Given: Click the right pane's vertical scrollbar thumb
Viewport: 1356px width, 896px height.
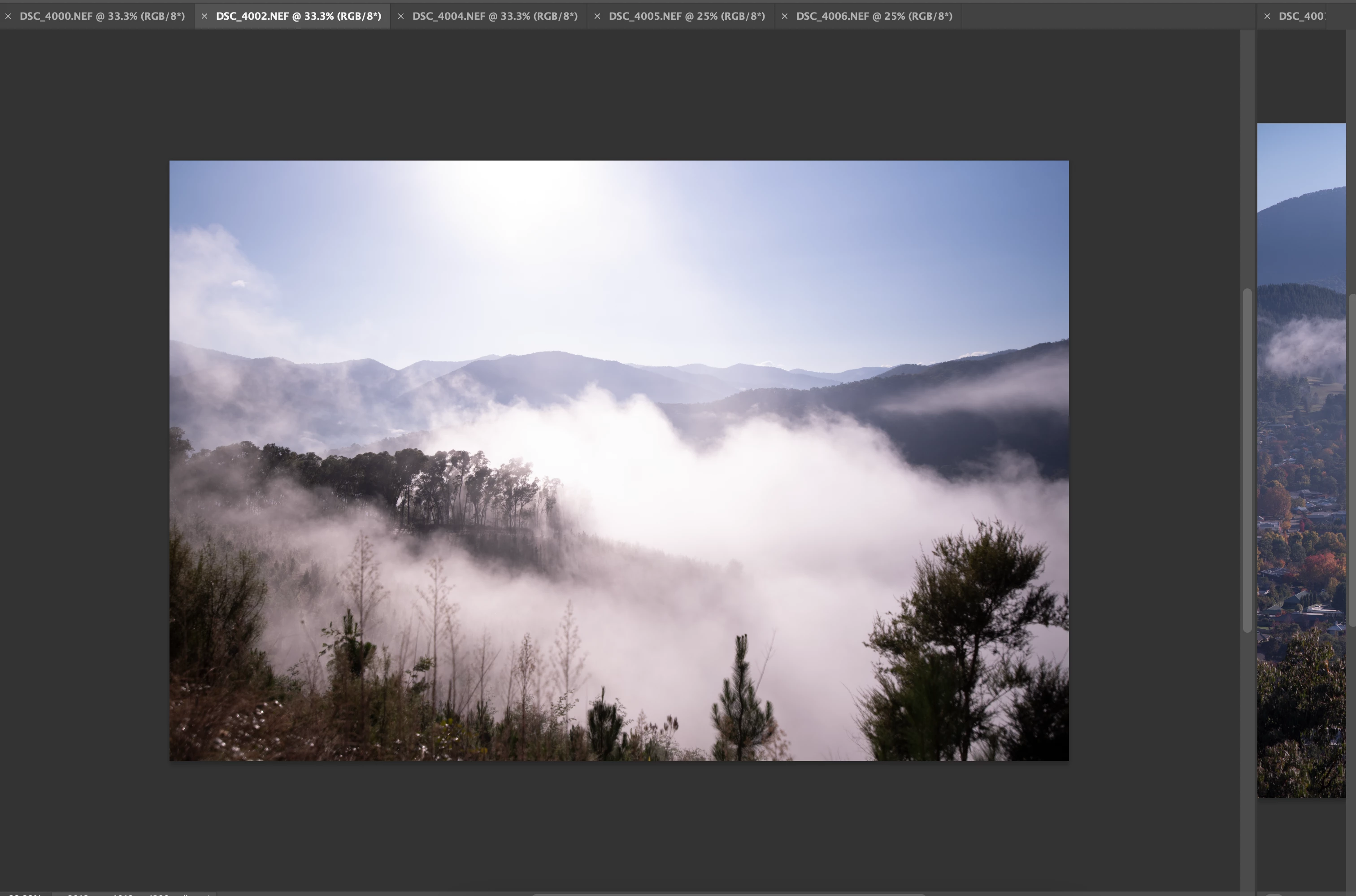Looking at the screenshot, I should pyautogui.click(x=1352, y=460).
